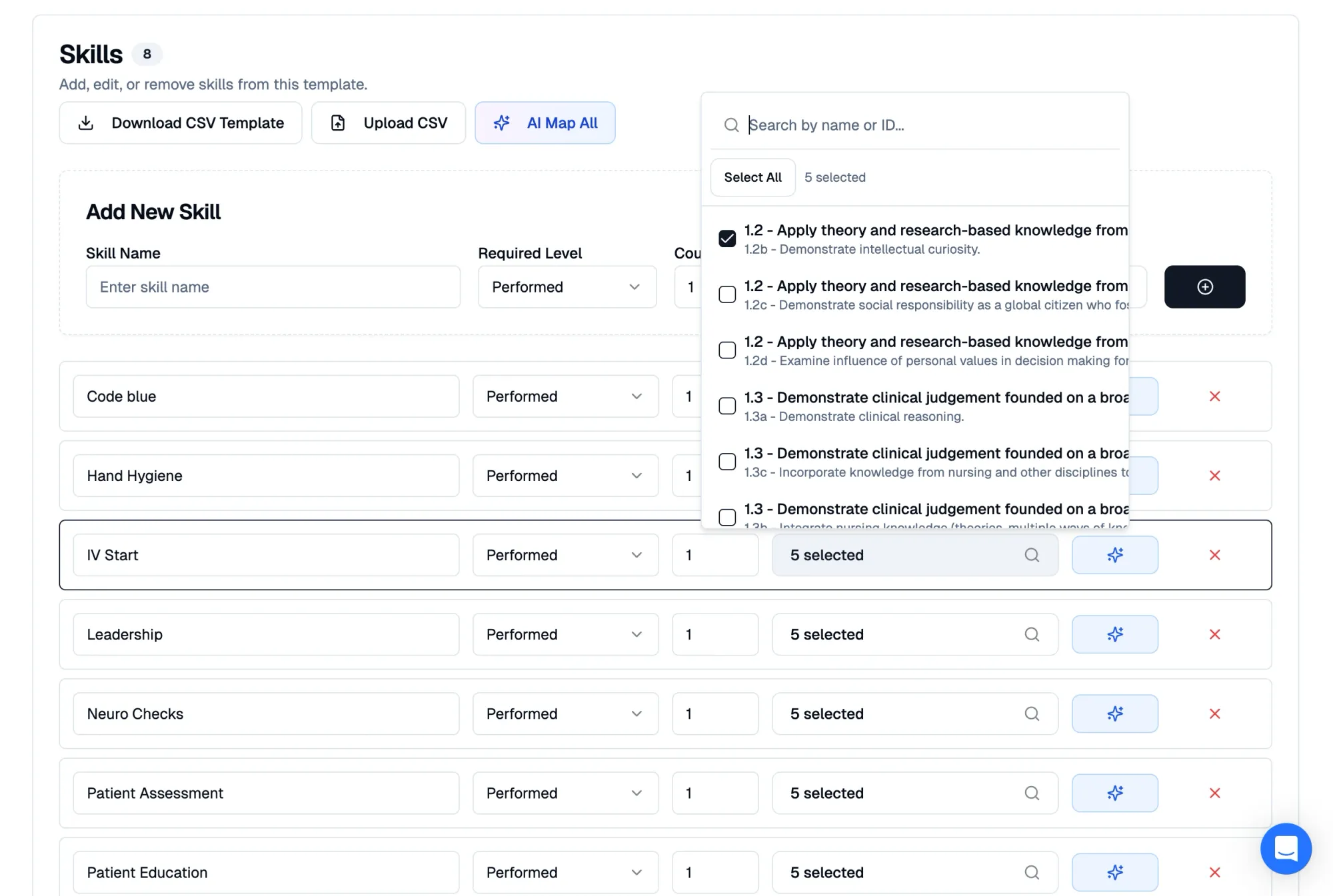1333x896 pixels.
Task: Run AI mapping for Leadership
Action: point(1114,634)
